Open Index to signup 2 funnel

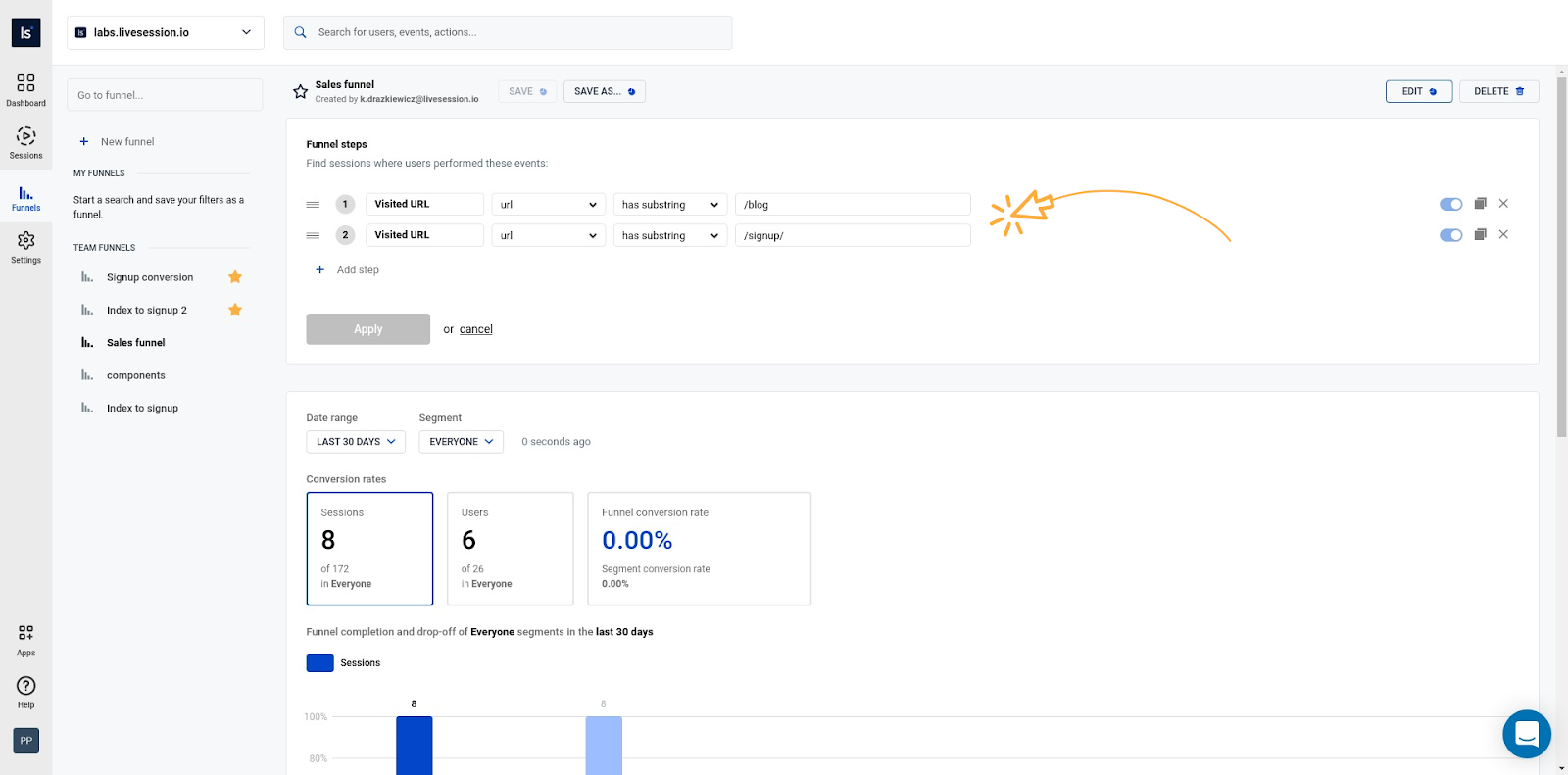coord(147,310)
